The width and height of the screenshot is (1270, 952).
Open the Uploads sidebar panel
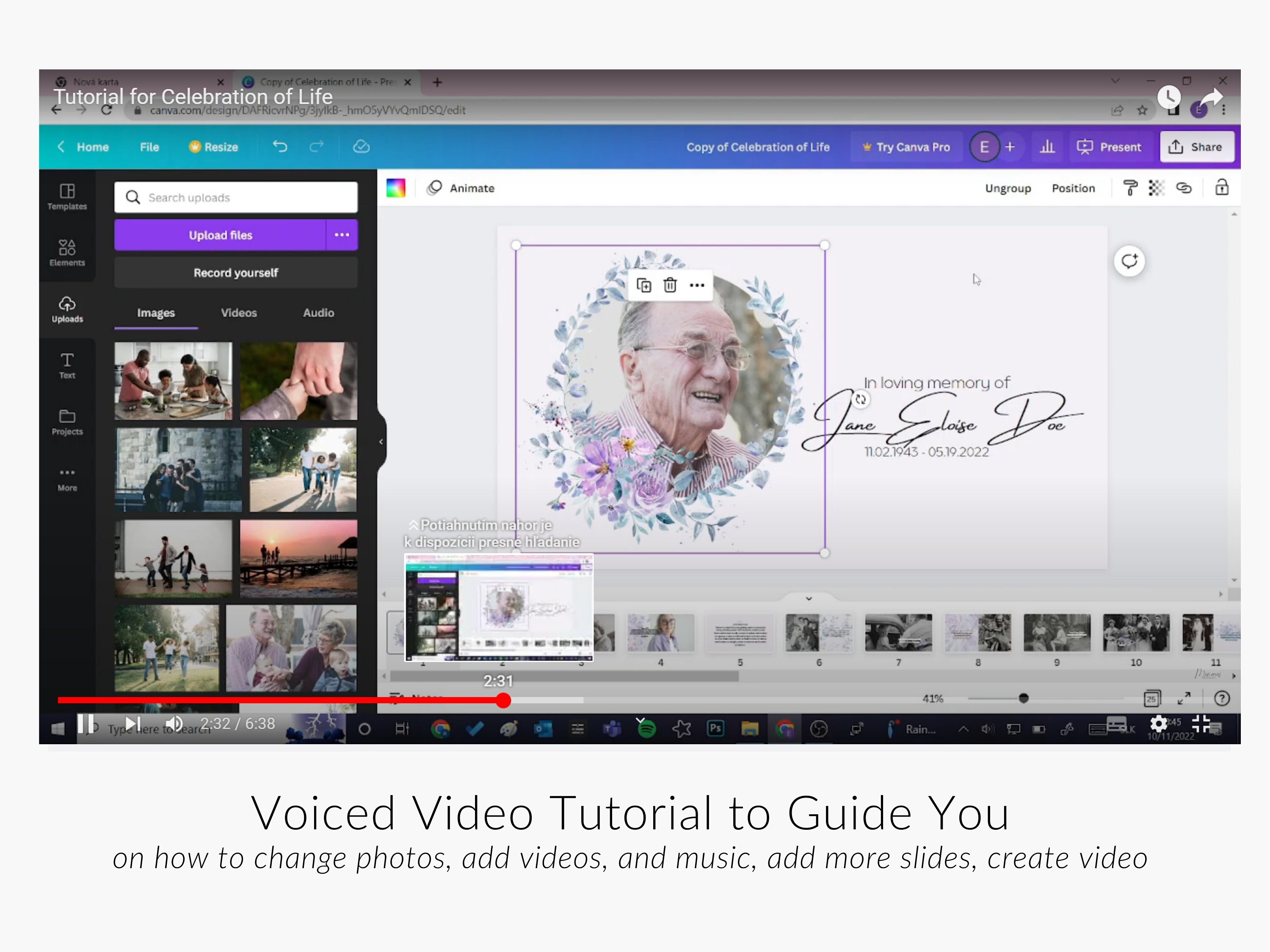[x=67, y=309]
